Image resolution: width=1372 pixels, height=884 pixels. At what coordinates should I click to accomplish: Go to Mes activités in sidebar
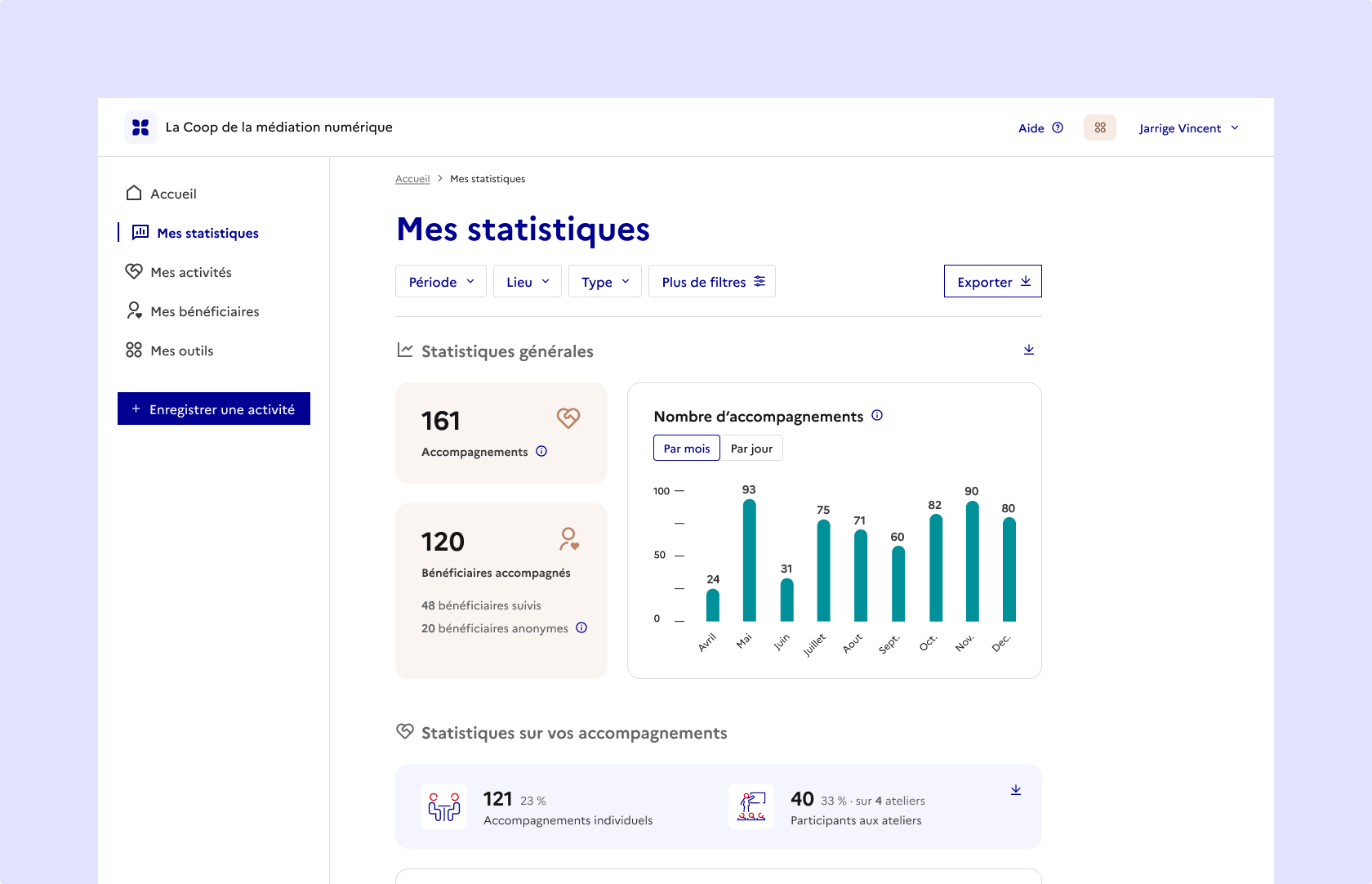[x=191, y=272]
